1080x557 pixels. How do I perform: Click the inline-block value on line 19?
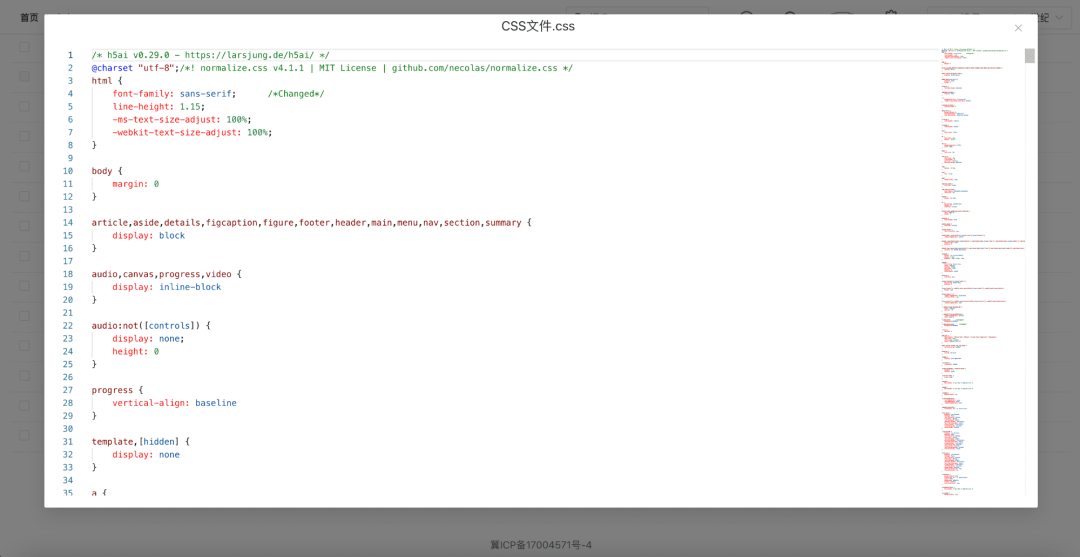pyautogui.click(x=190, y=287)
